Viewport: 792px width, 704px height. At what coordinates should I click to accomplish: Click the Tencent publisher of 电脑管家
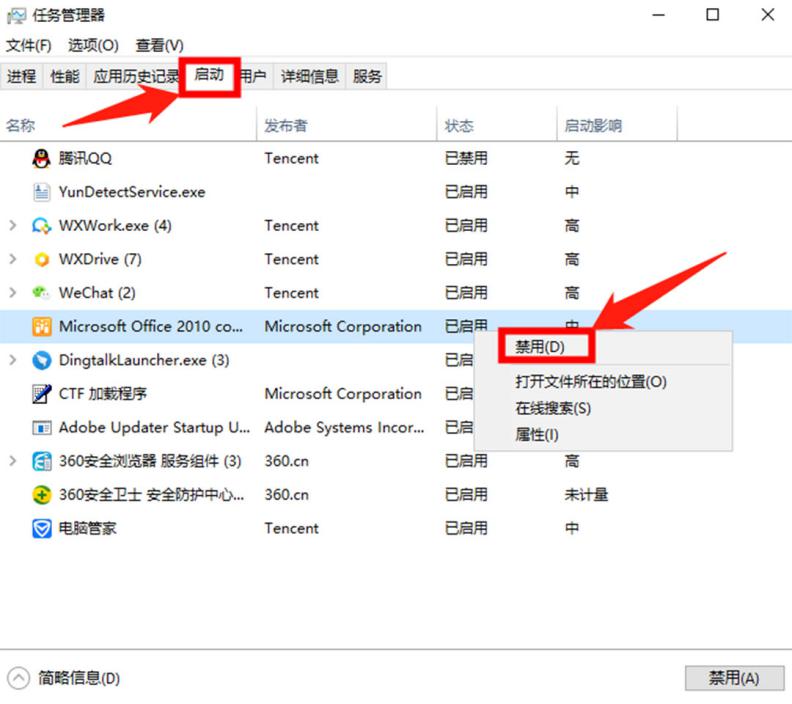(x=291, y=528)
